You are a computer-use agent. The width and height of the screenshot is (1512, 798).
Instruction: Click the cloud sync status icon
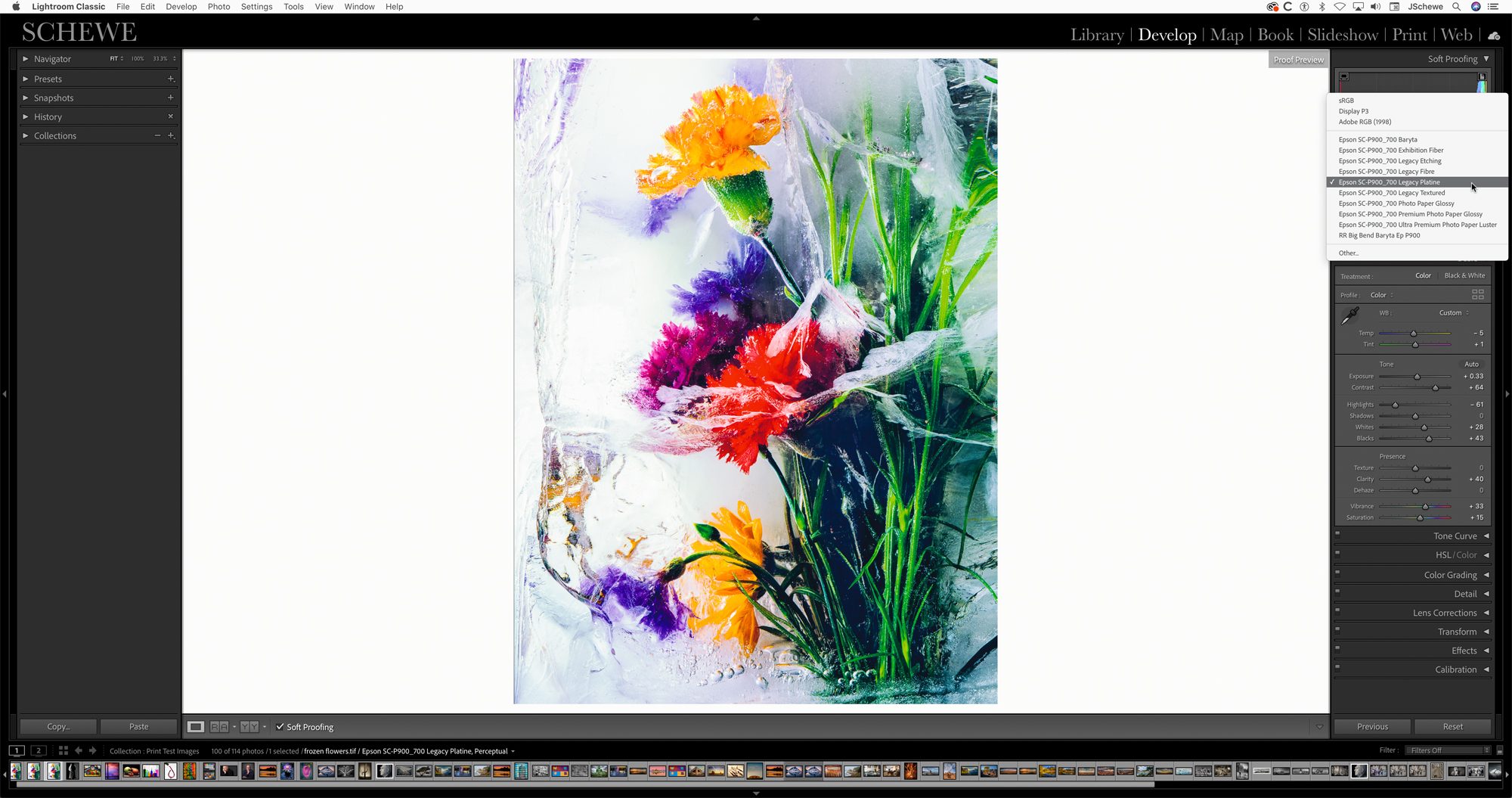(1494, 36)
